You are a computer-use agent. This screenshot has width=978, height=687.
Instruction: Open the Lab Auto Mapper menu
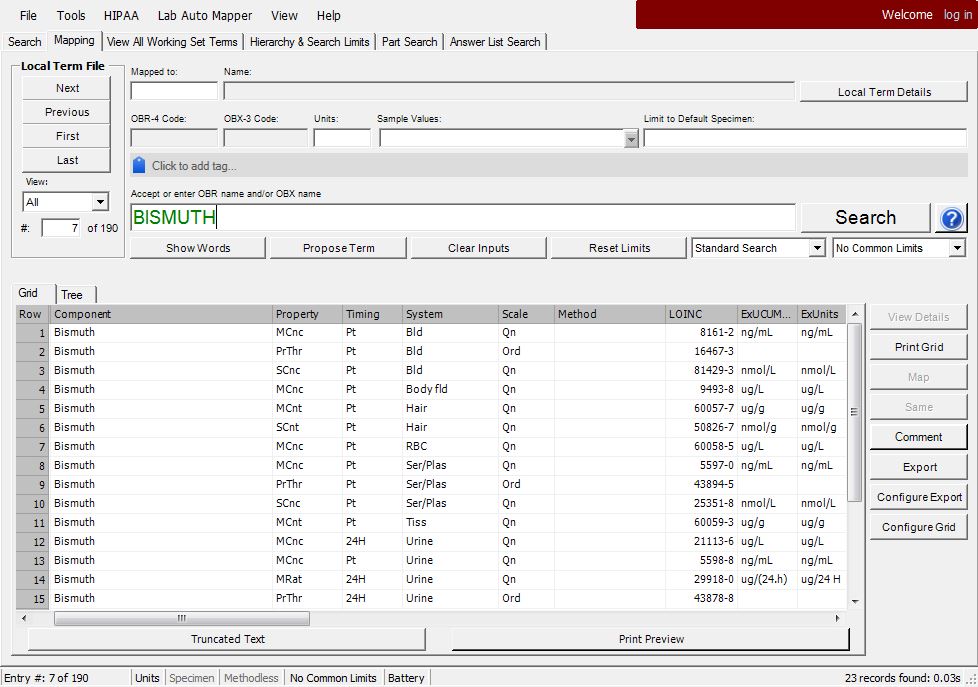click(x=205, y=16)
